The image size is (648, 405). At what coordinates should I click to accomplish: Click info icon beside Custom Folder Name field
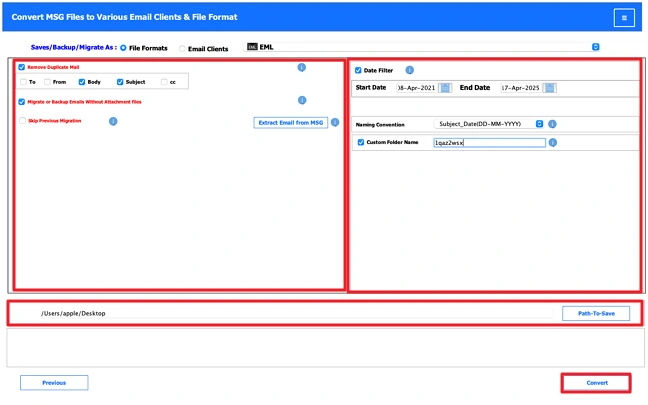click(552, 143)
